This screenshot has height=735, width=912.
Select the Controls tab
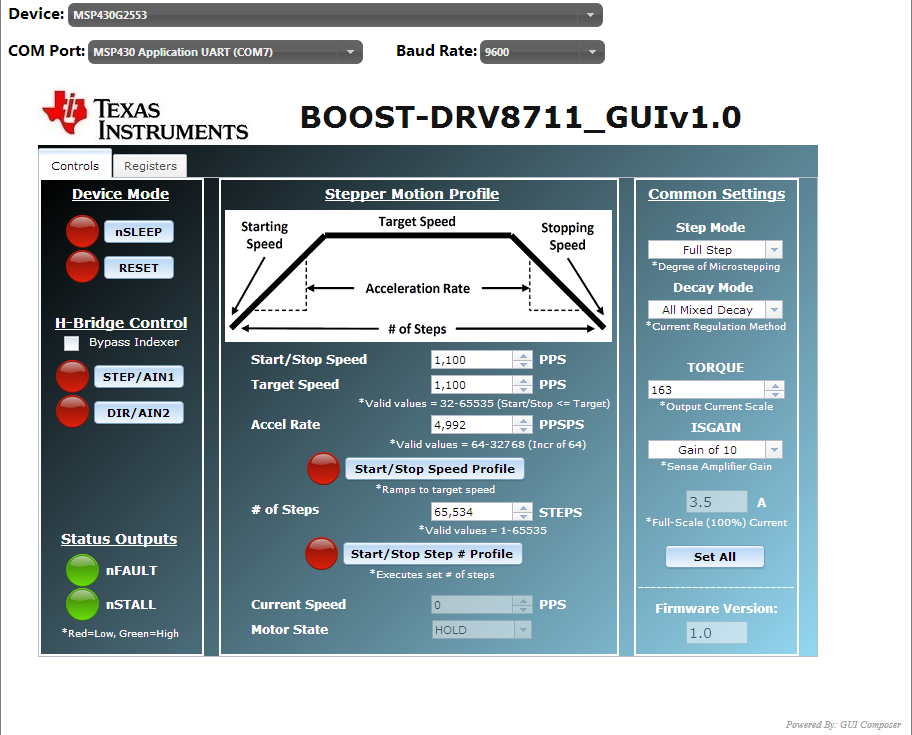[x=74, y=165]
